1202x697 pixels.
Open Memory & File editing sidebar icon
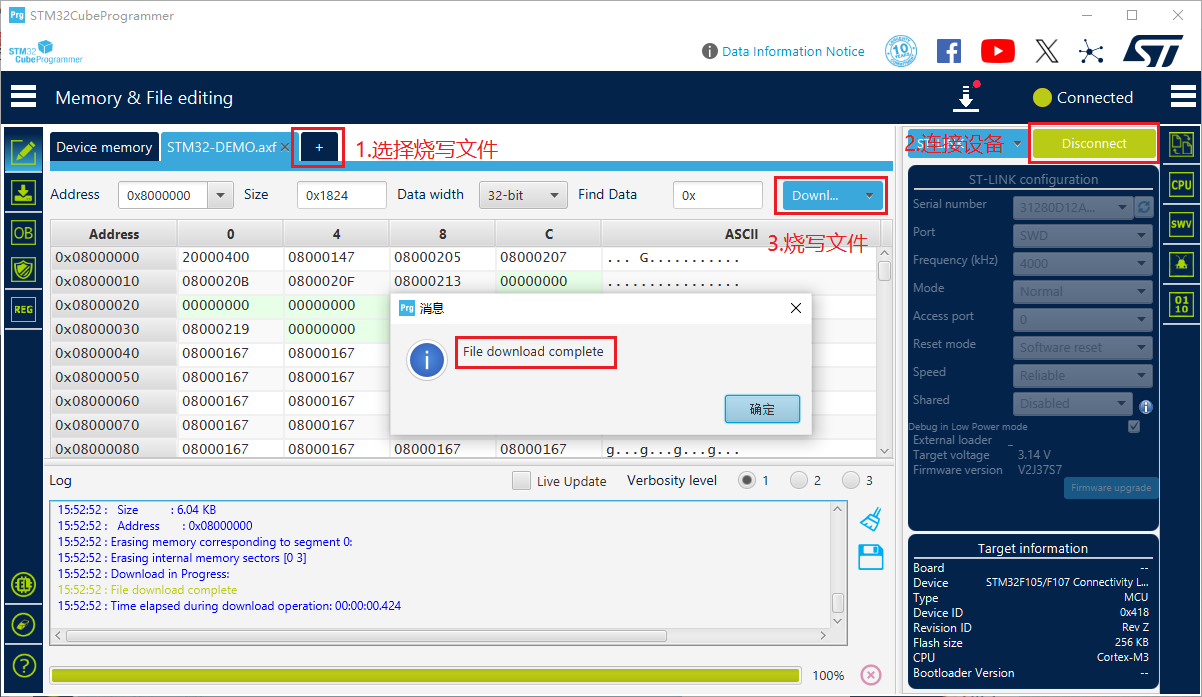pos(23,152)
